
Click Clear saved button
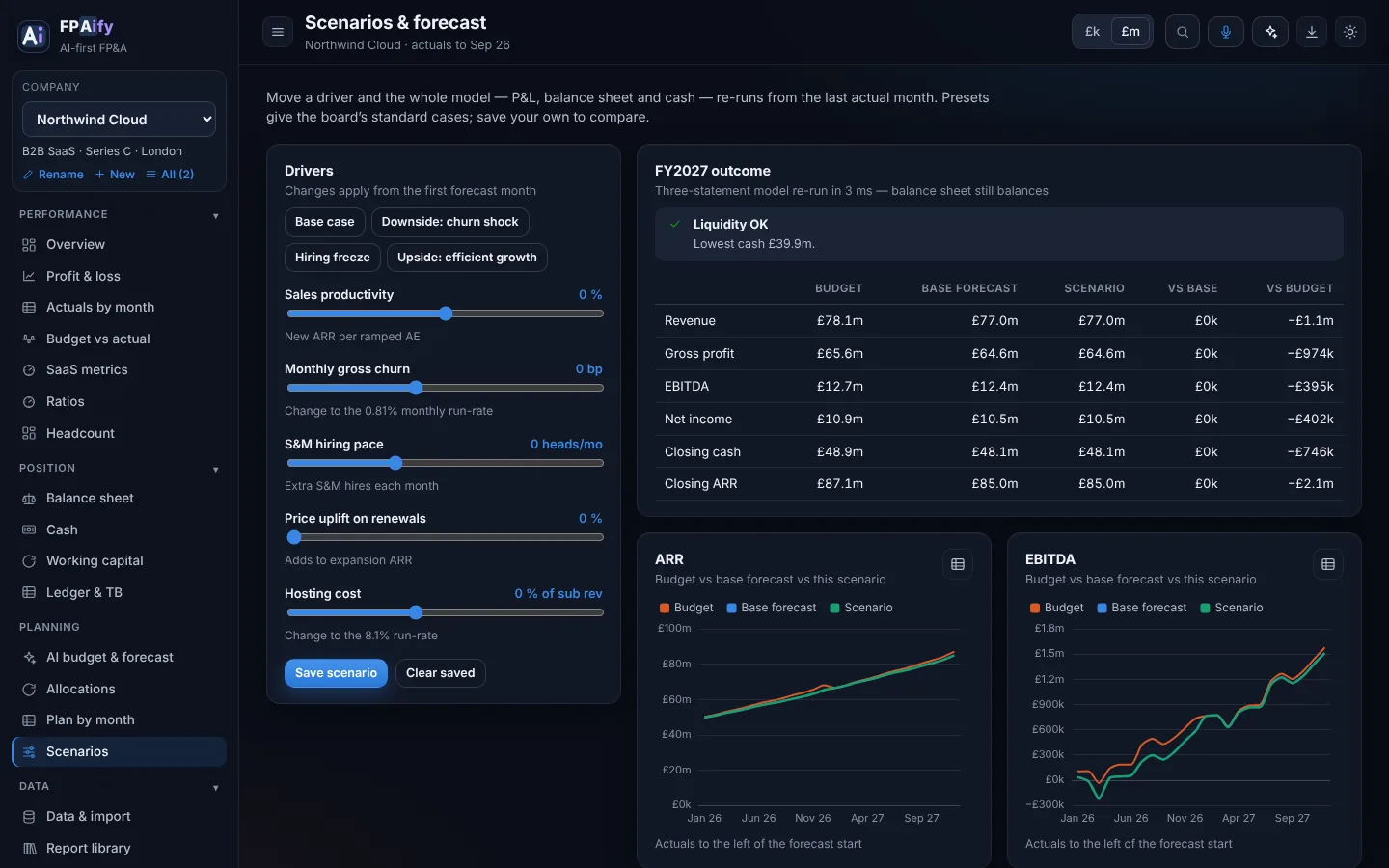coord(441,673)
